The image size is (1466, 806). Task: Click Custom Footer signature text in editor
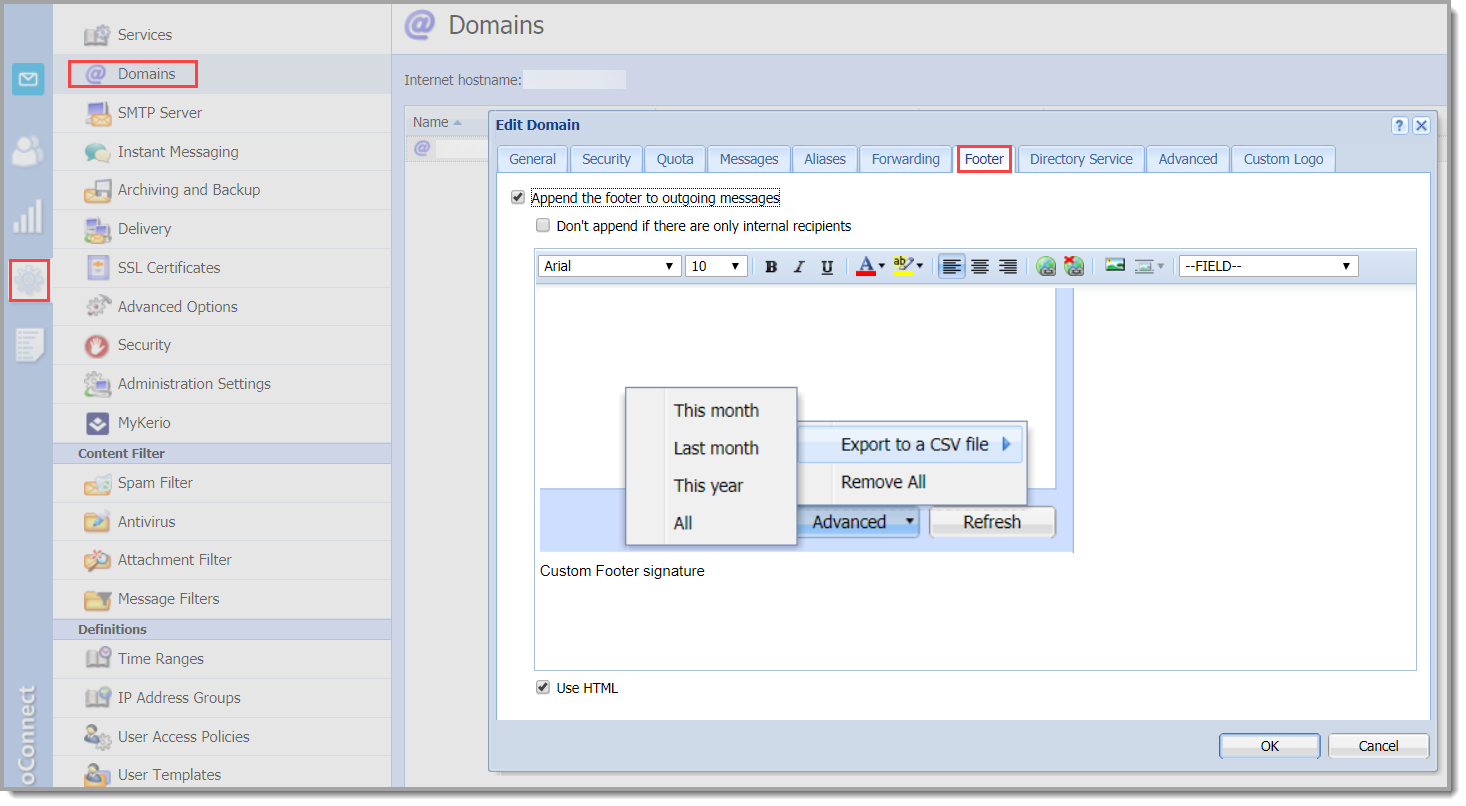(x=622, y=571)
